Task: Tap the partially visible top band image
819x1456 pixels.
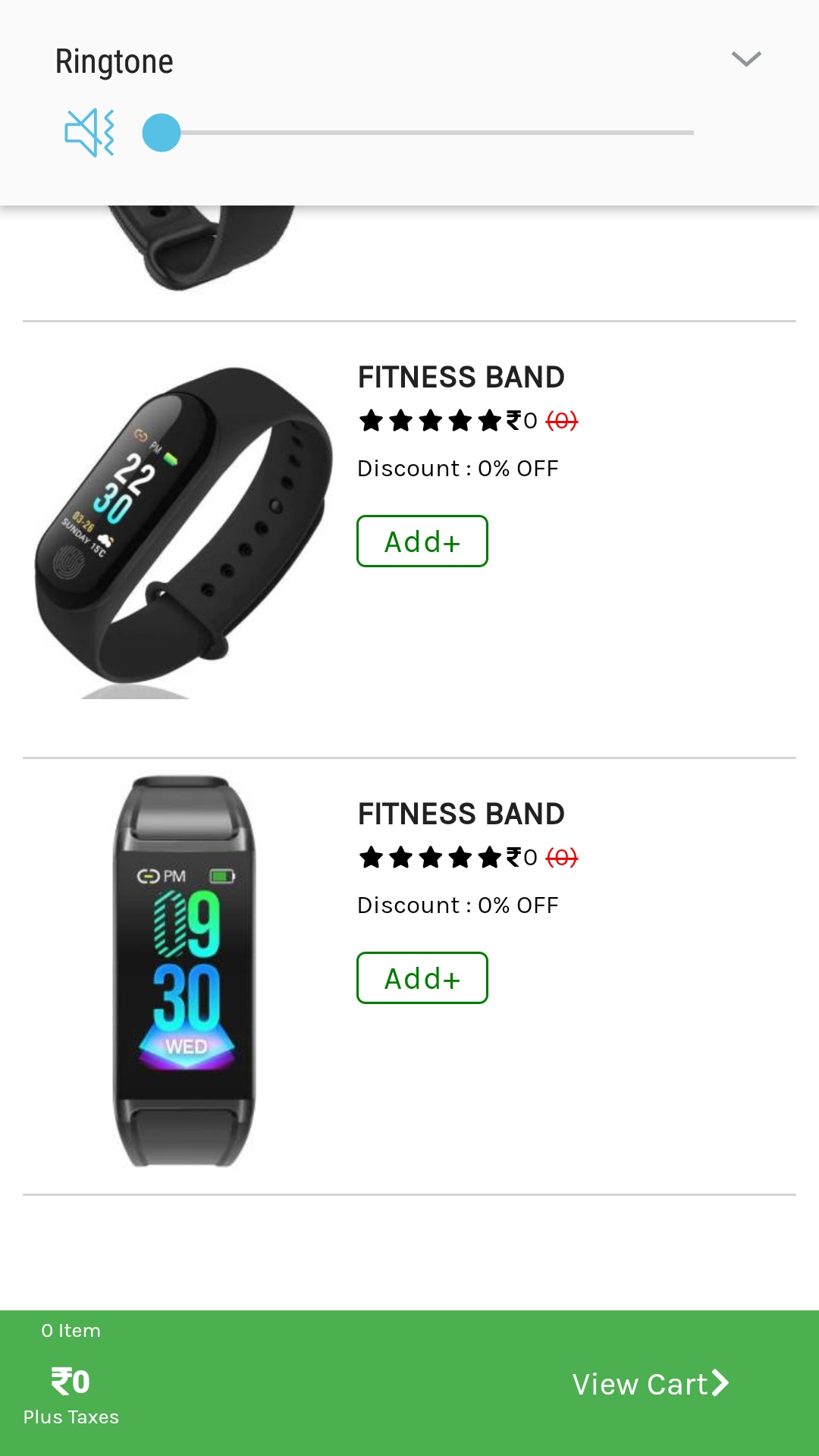Action: (x=201, y=247)
